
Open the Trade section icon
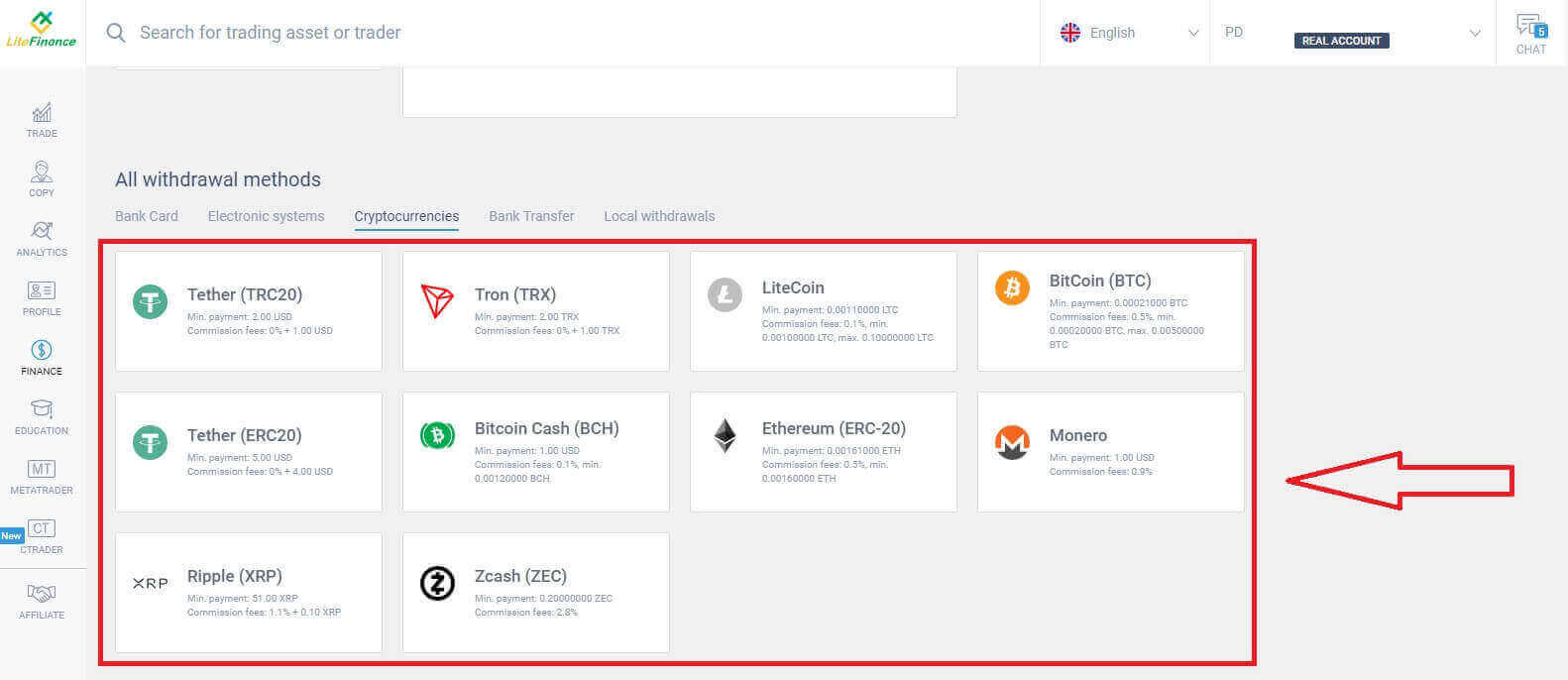[x=42, y=113]
